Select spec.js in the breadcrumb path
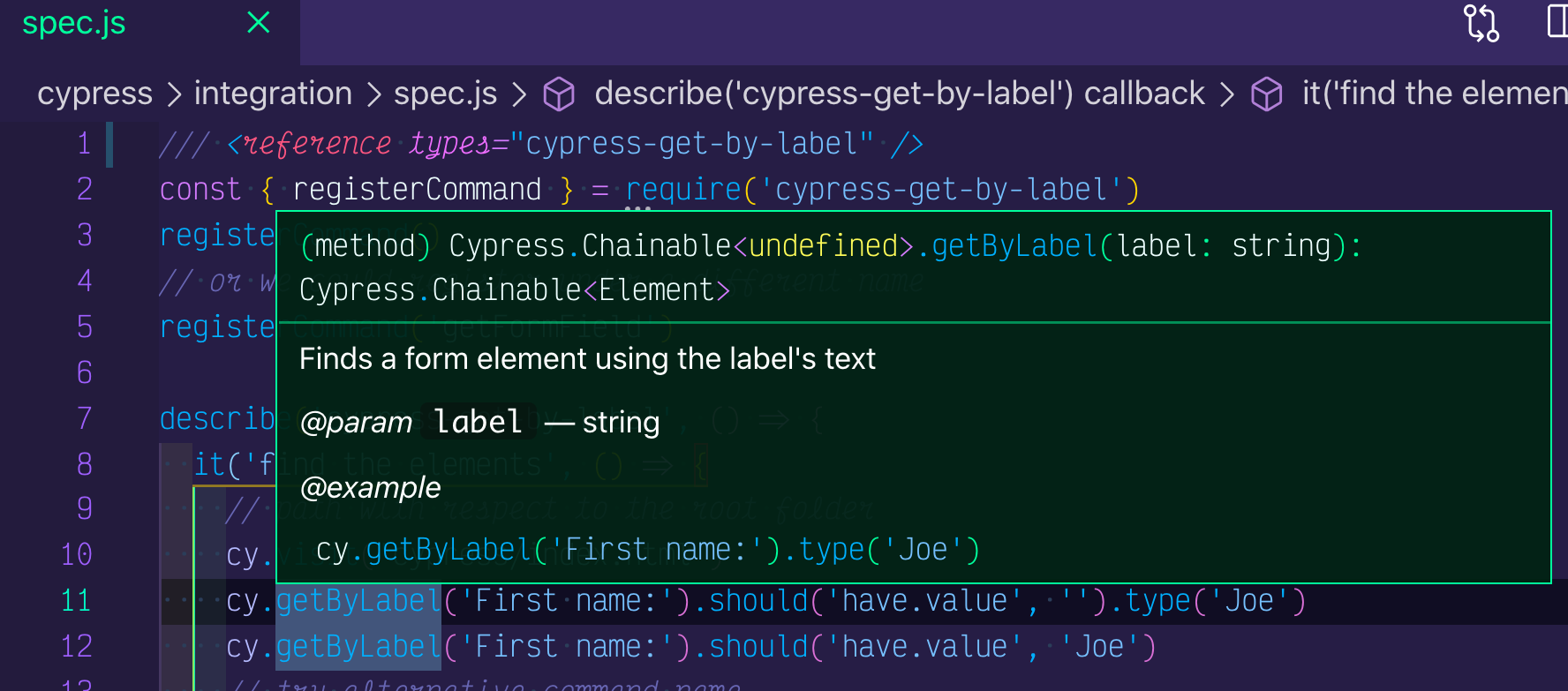Viewport: 1568px width, 691px height. point(445,94)
